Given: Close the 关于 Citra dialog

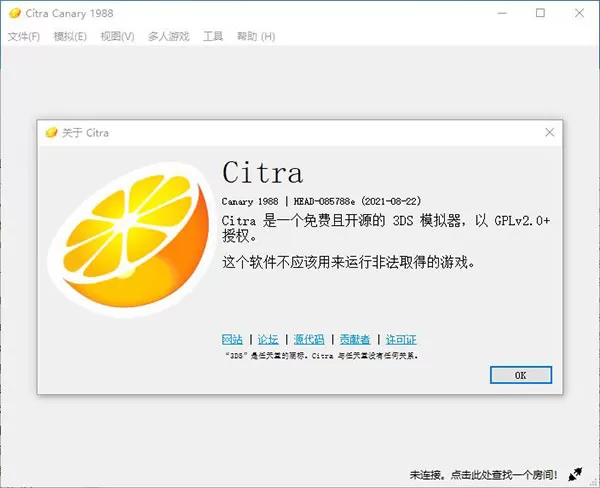Looking at the screenshot, I should coord(549,132).
